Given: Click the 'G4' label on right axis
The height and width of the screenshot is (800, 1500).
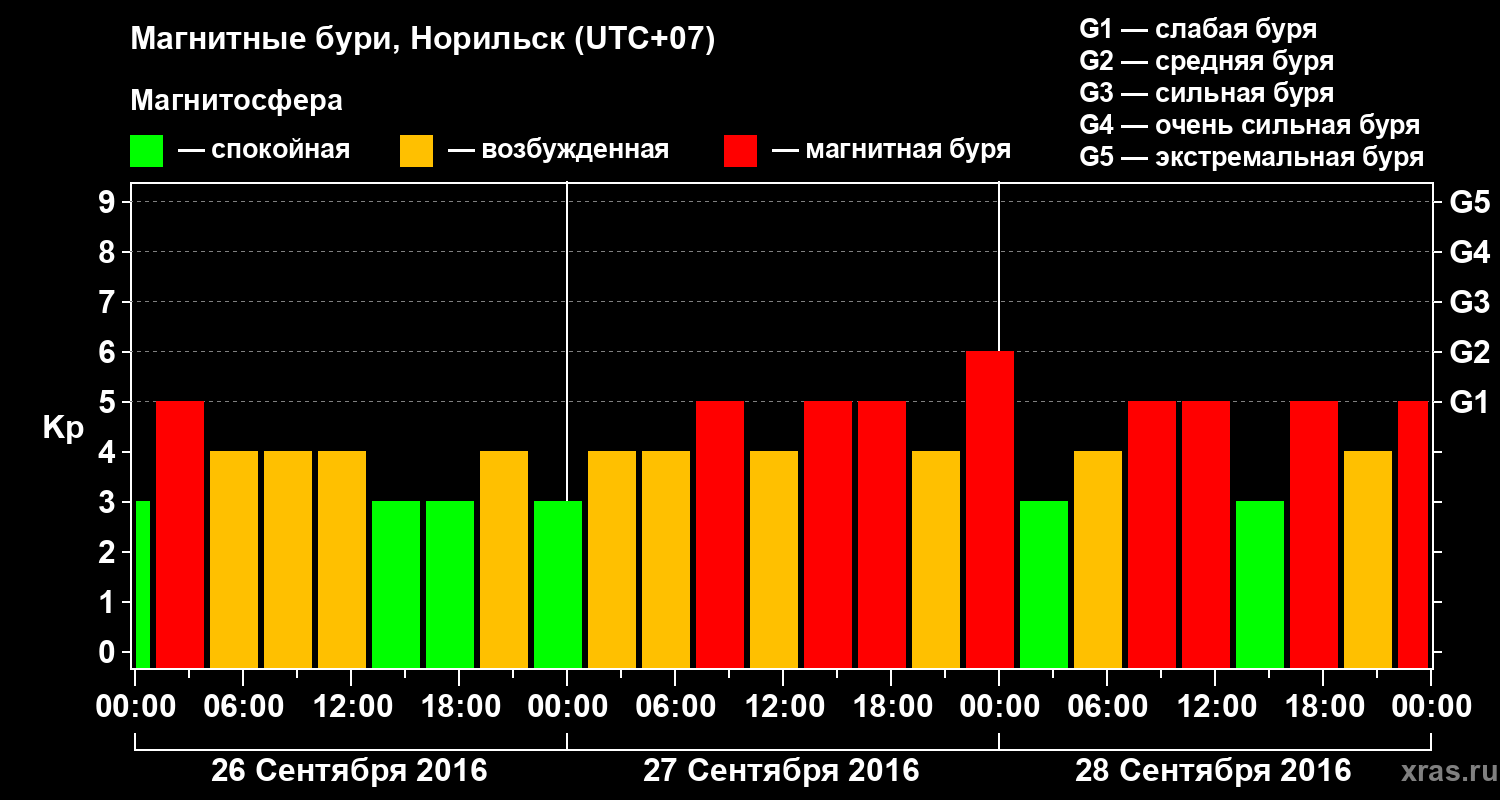Looking at the screenshot, I should coord(1469,252).
